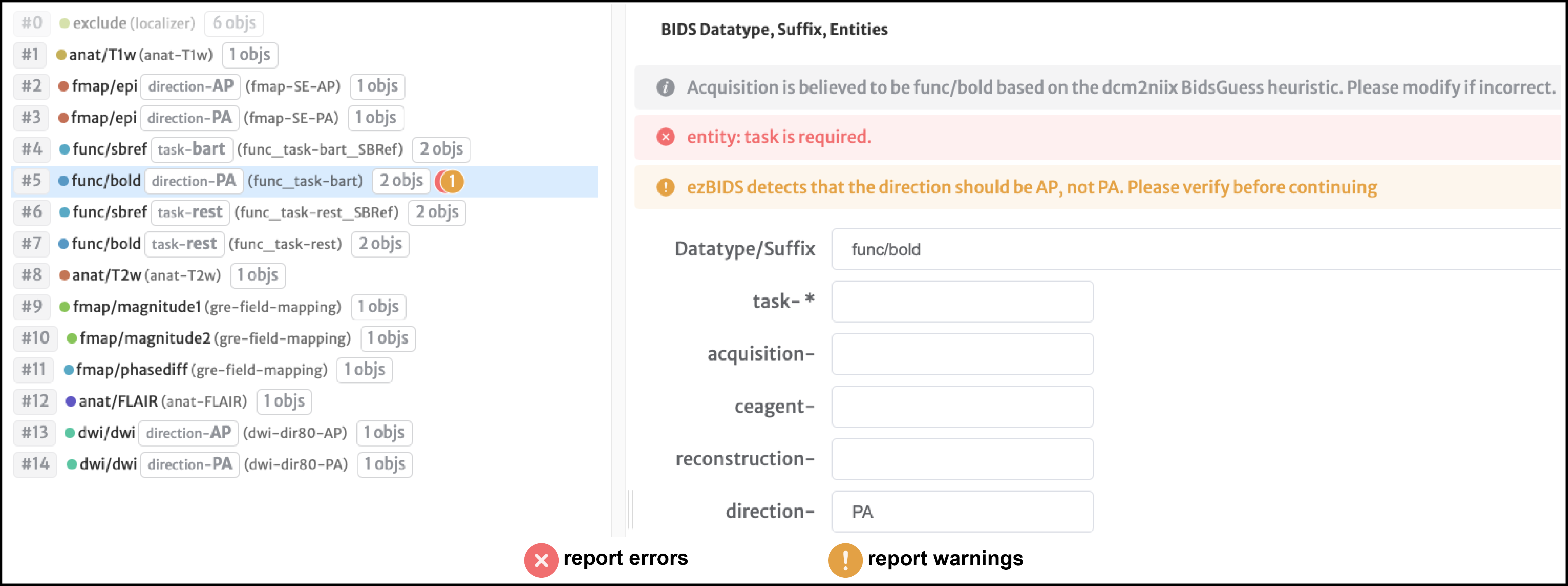Click the warning badge on row #5
Image resolution: width=1568 pixels, height=586 pixels.
pyautogui.click(x=452, y=181)
